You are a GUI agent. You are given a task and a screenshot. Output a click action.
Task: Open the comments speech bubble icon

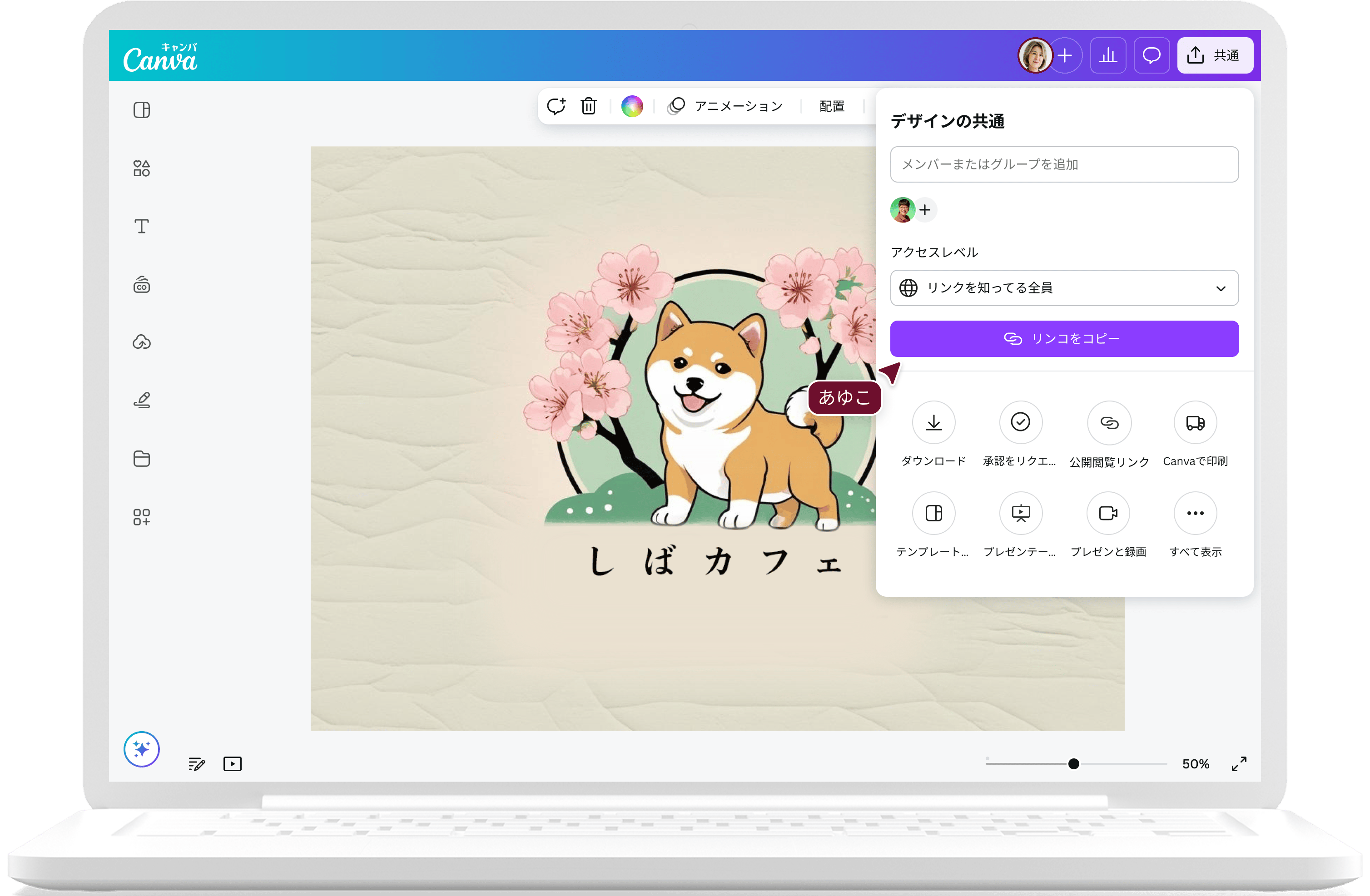point(1151,56)
